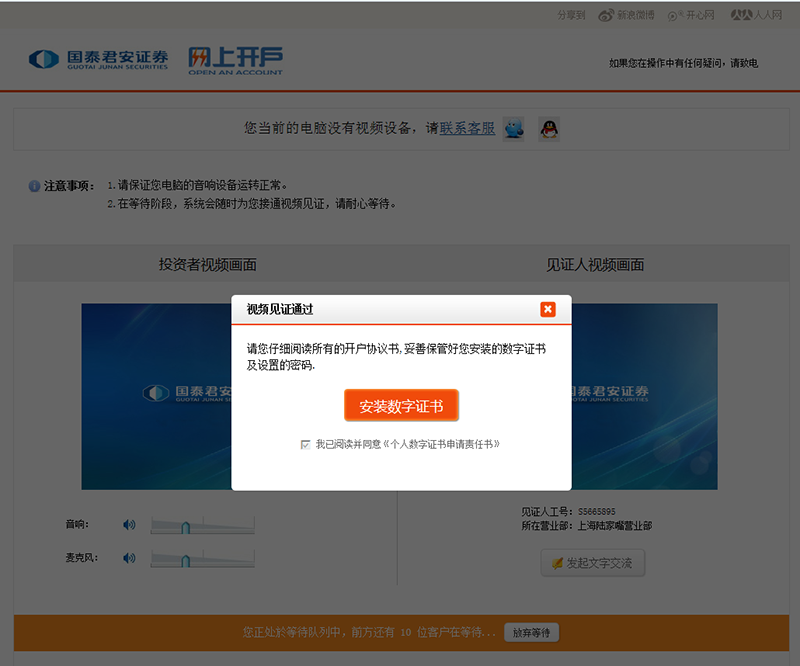Click the 联系客服 link
Screen dimensions: 800x666
point(467,128)
